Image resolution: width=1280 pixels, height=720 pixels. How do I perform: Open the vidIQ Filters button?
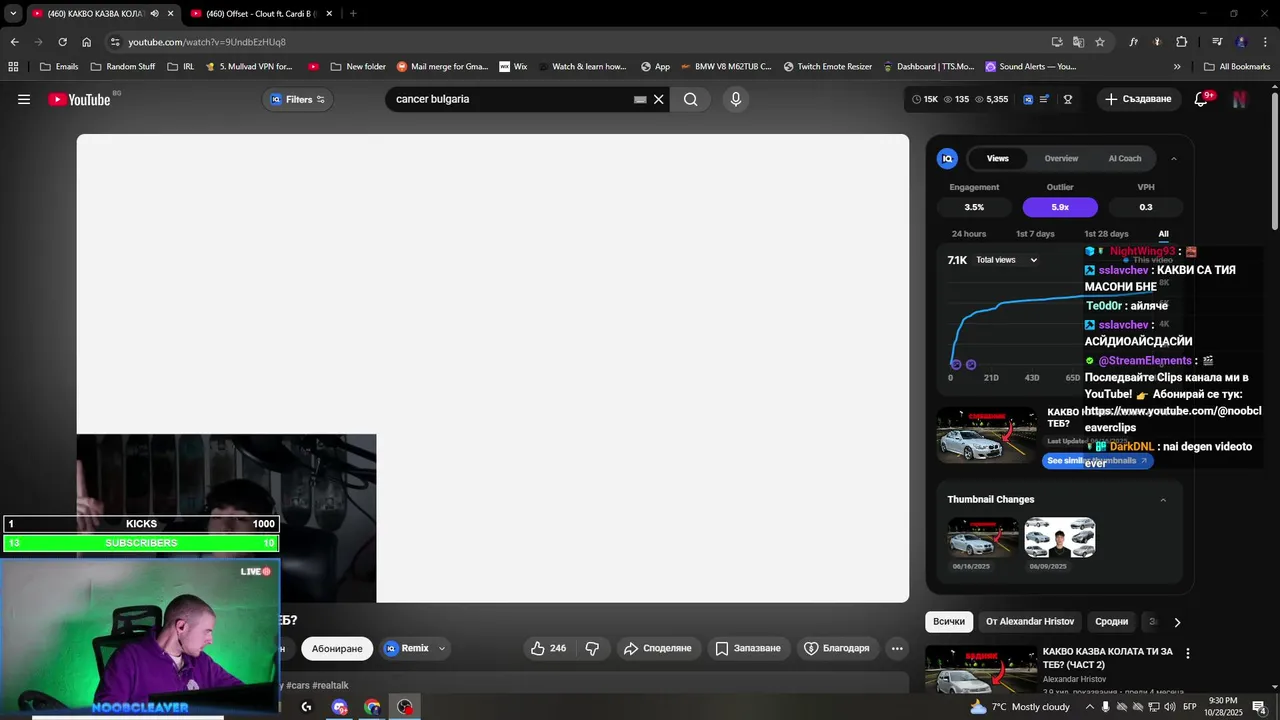pos(298,99)
